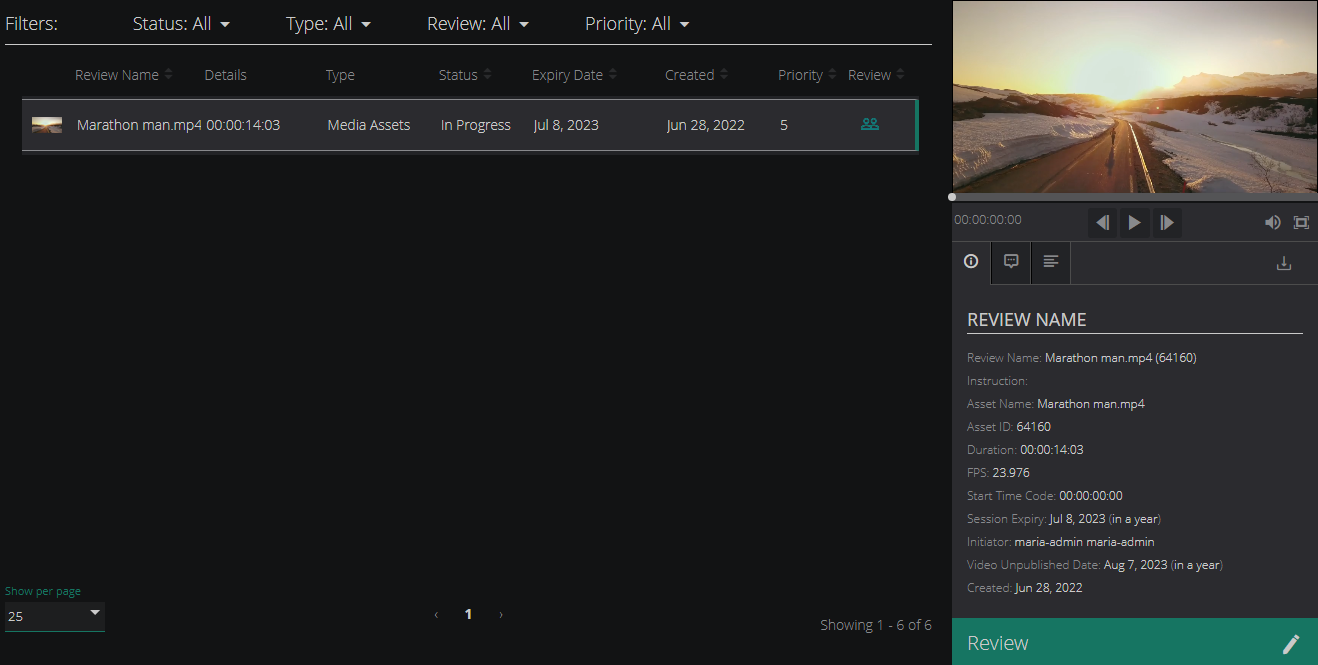The width and height of the screenshot is (1318, 665).
Task: Open the transcript text tab icon
Action: click(1051, 262)
